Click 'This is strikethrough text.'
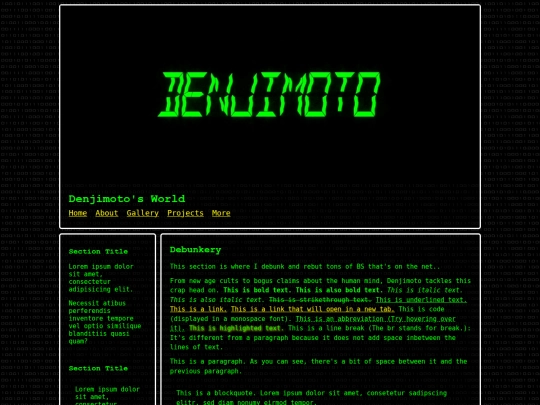 click(320, 300)
